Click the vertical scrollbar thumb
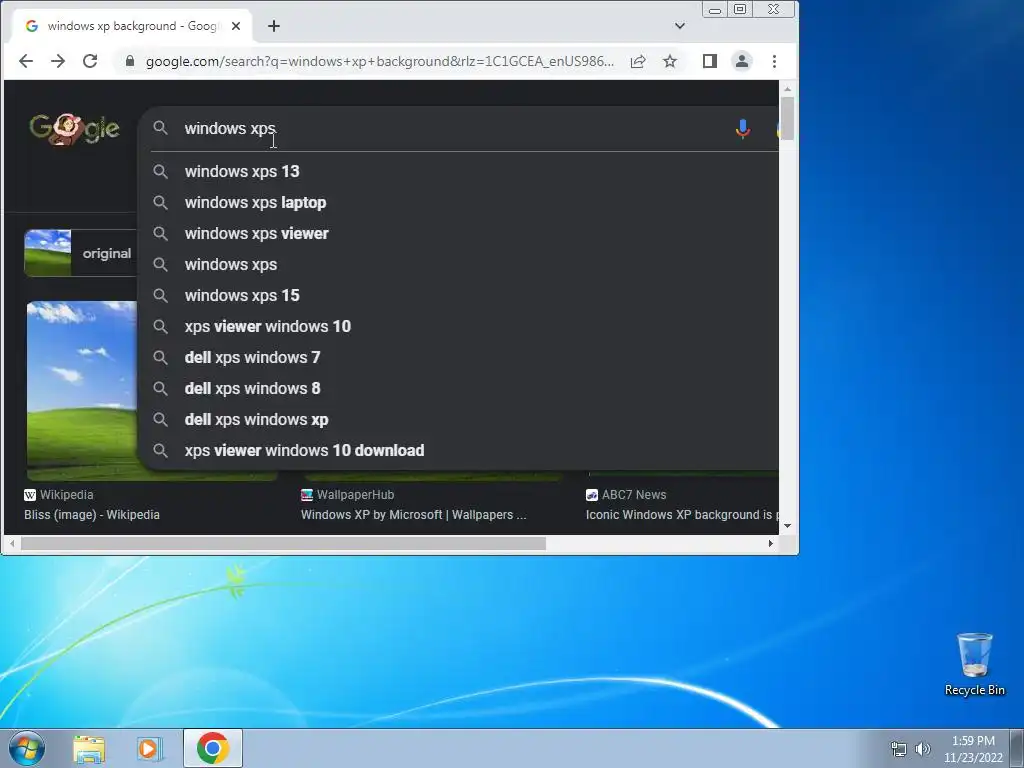The image size is (1024, 768). click(x=788, y=118)
